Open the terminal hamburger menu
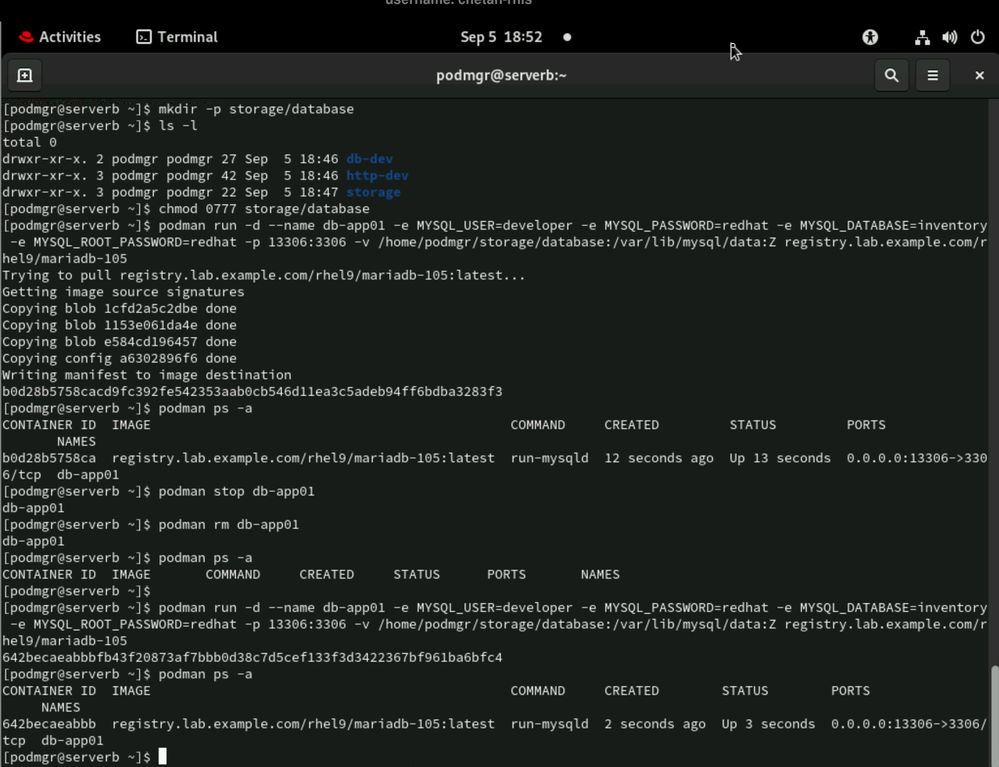999x767 pixels. (x=932, y=75)
